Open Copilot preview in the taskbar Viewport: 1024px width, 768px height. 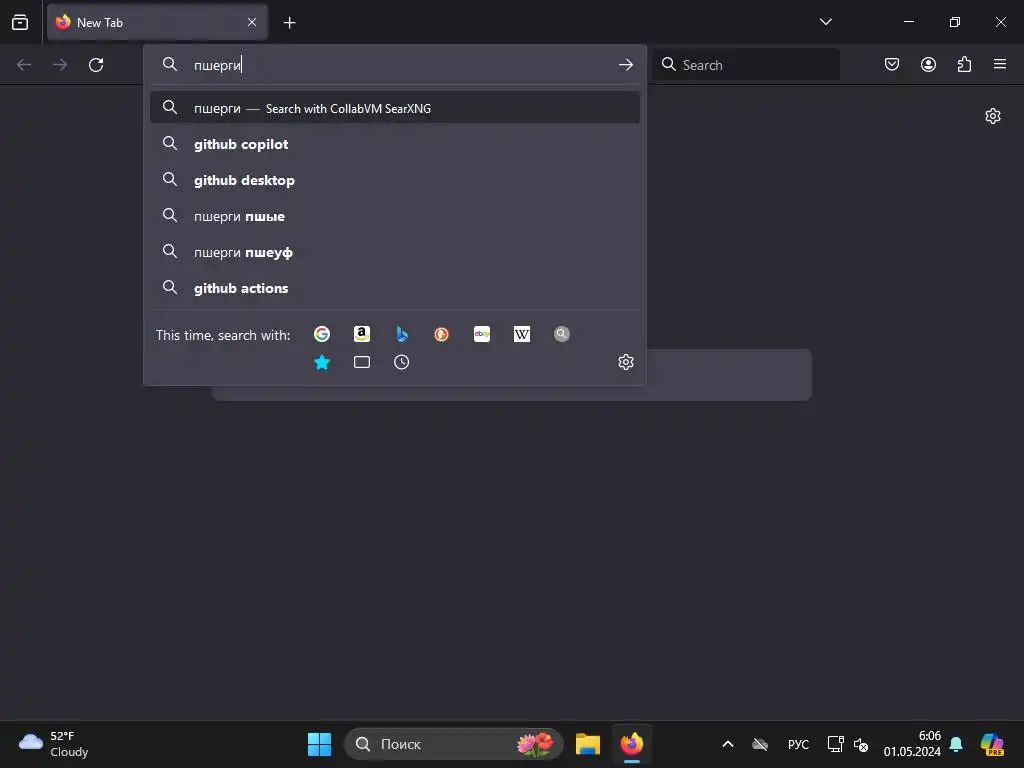click(x=992, y=744)
